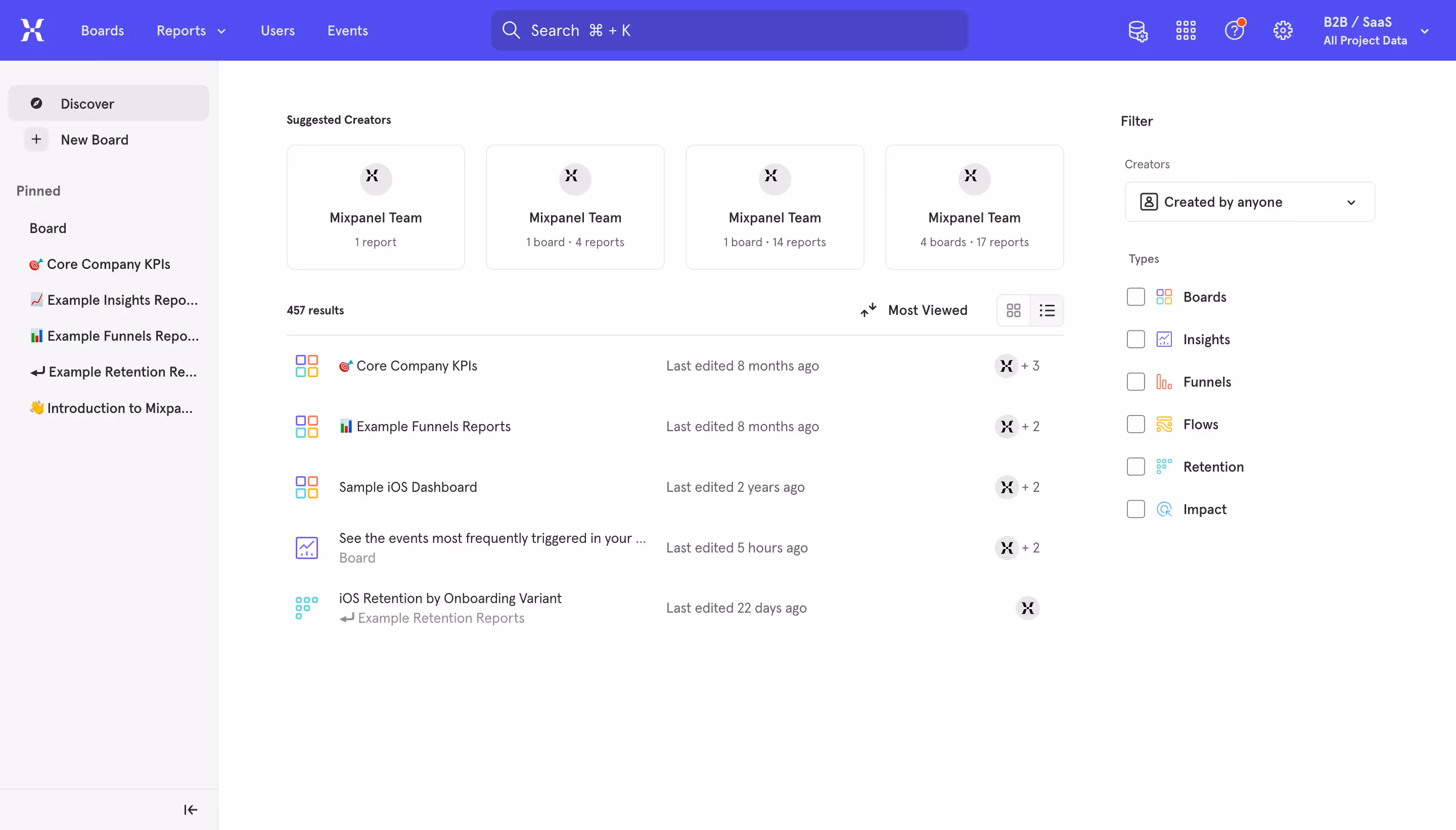This screenshot has height=830, width=1456.
Task: Click the Mixpanel logo
Action: [x=32, y=30]
